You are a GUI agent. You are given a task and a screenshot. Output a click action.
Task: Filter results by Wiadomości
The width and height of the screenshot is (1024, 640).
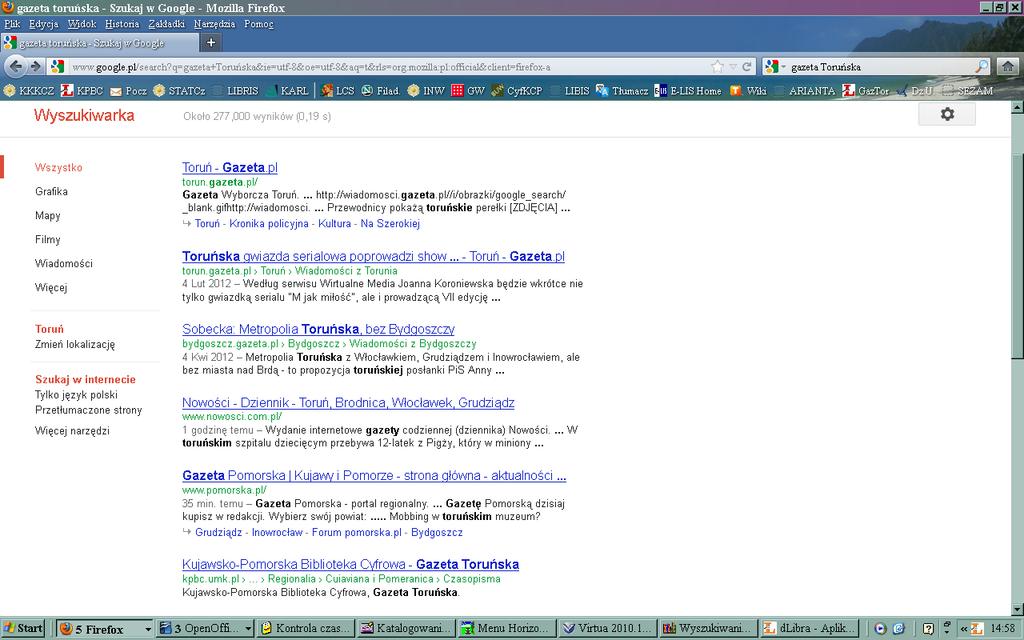tap(64, 263)
